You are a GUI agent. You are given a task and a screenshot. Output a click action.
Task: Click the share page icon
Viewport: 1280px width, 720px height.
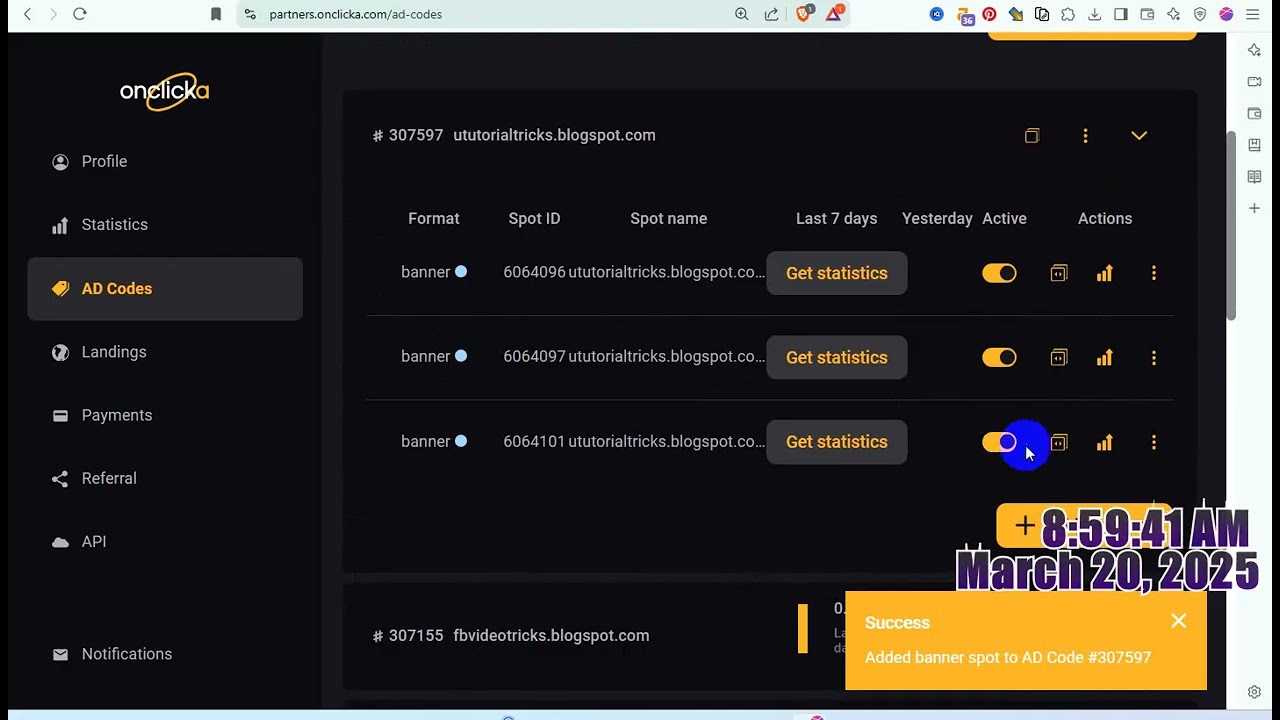click(x=771, y=14)
